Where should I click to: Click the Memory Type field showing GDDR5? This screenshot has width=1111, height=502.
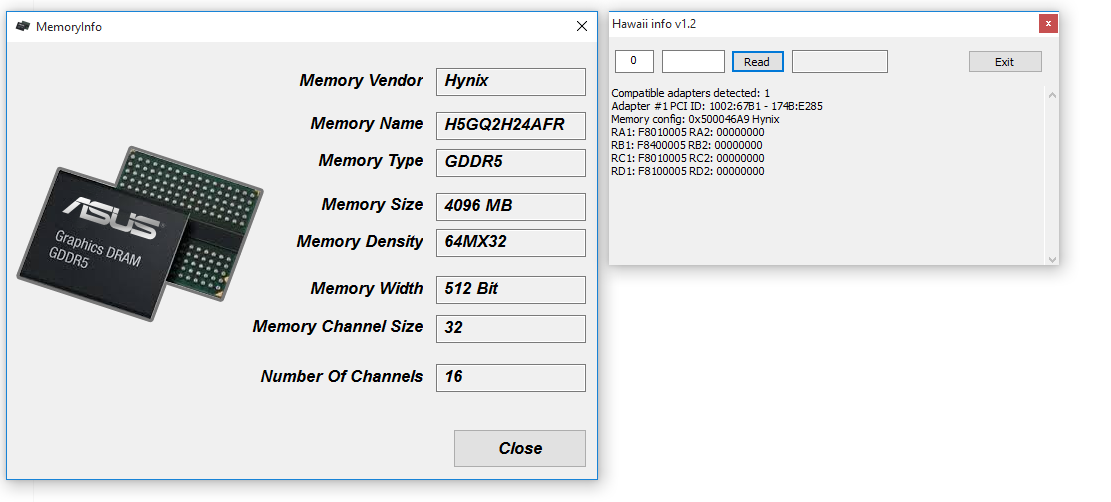(510, 162)
